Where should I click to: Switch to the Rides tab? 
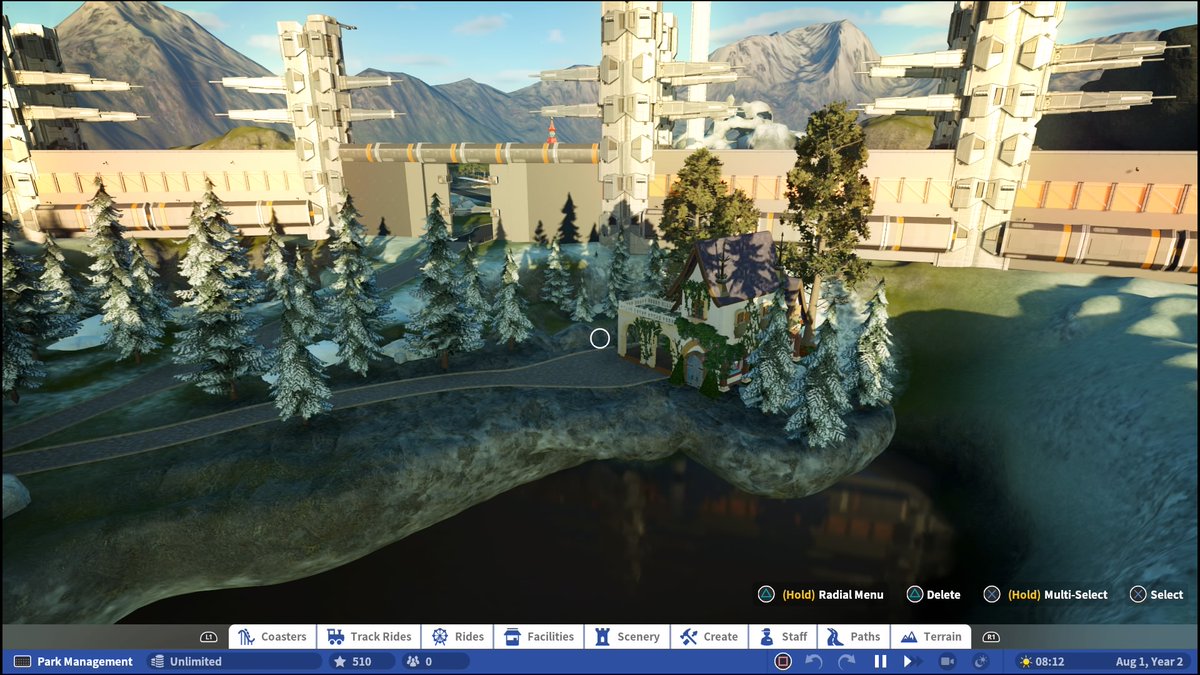pyautogui.click(x=458, y=636)
